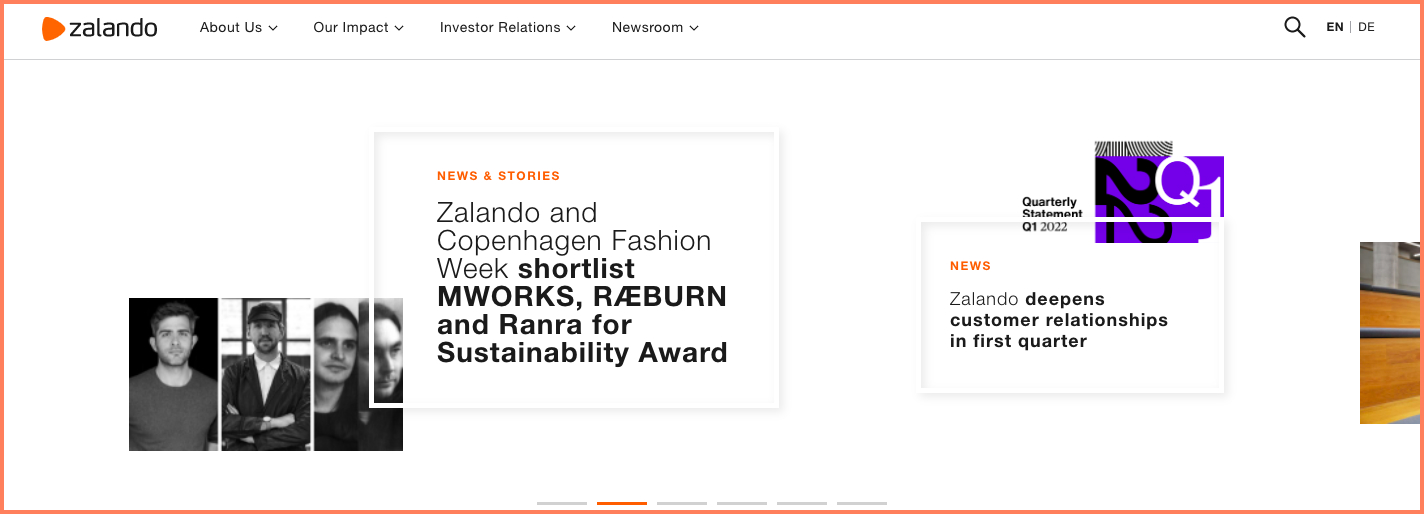The image size is (1424, 514).
Task: Expand the Investor Relations menu
Action: click(508, 27)
